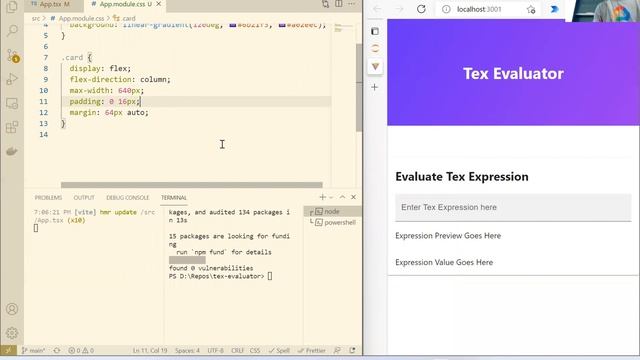Viewport: 640px width, 360px height.
Task: Select the Terminal panel tab
Action: click(174, 198)
